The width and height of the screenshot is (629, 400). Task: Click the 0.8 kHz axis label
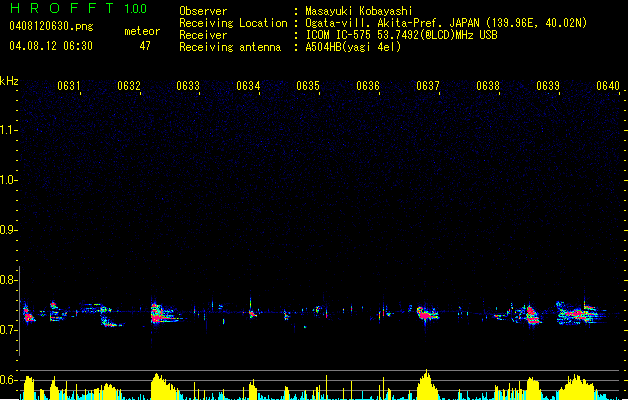coord(8,280)
